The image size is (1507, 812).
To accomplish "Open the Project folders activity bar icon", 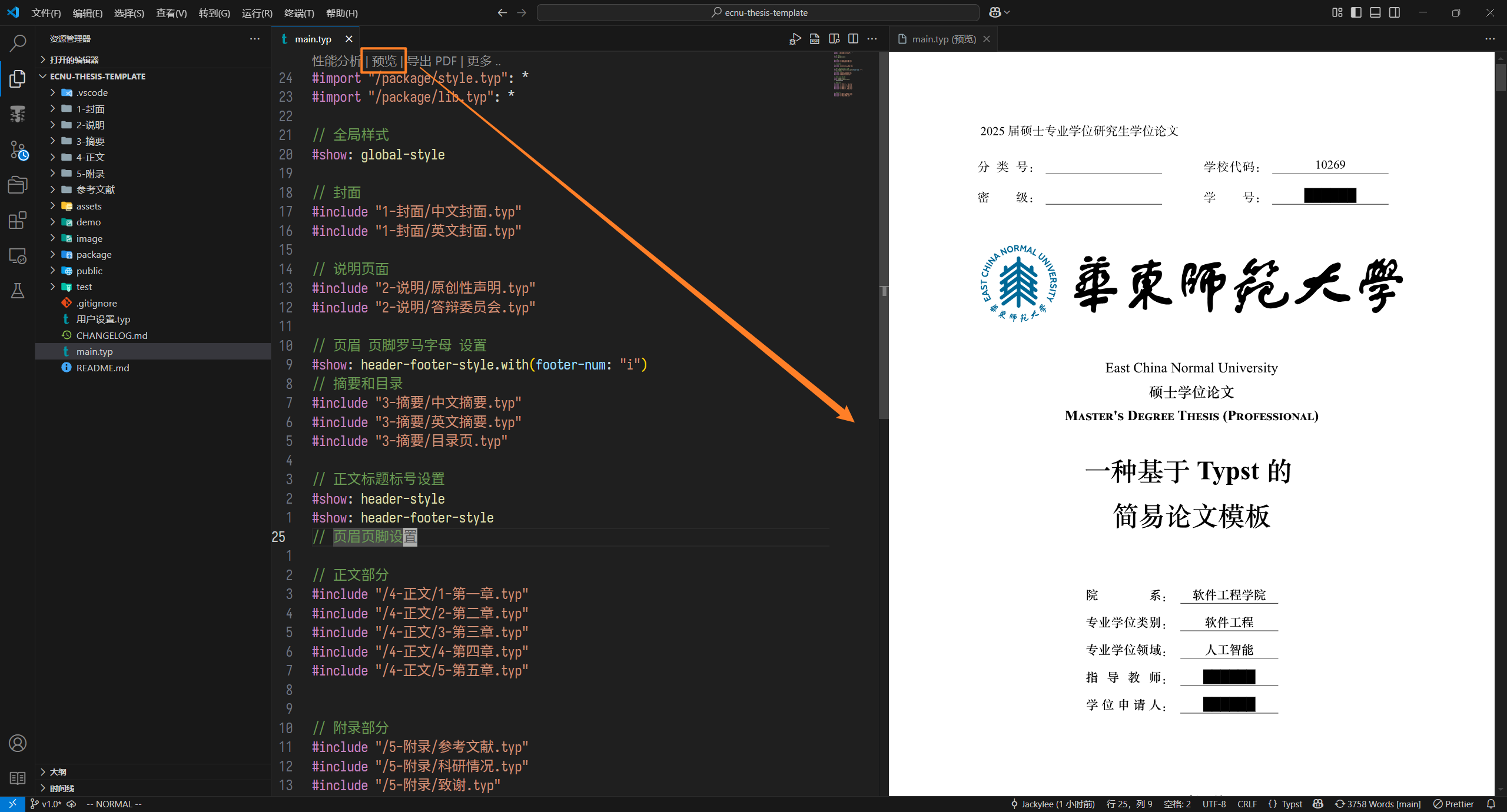I will 18,185.
